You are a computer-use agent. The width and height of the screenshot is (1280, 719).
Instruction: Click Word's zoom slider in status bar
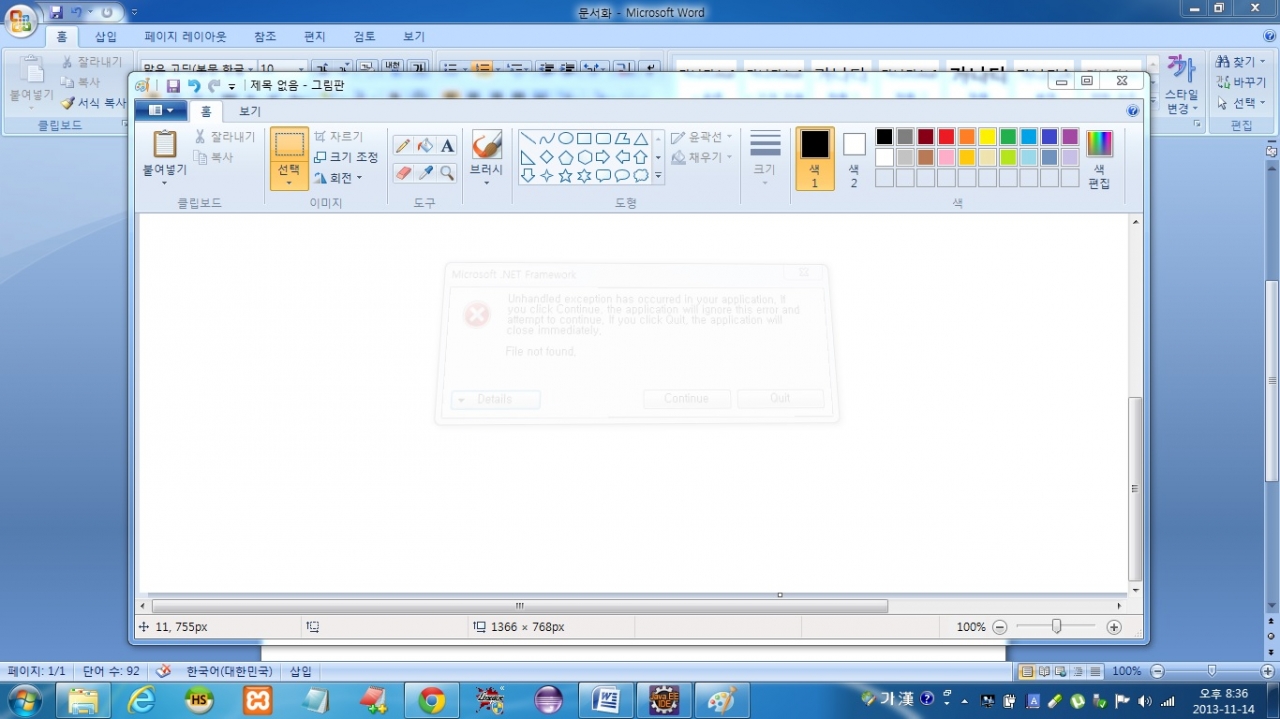pyautogui.click(x=1211, y=671)
